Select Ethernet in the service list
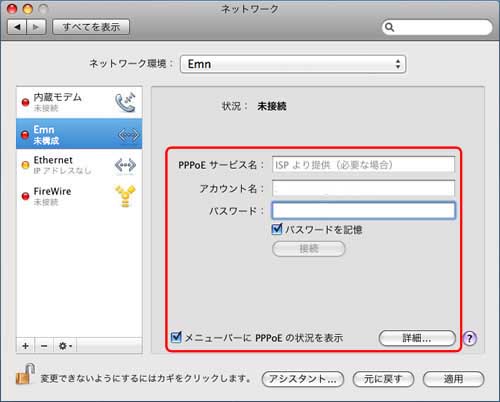Screen dimensions: 500x402 tap(79, 165)
